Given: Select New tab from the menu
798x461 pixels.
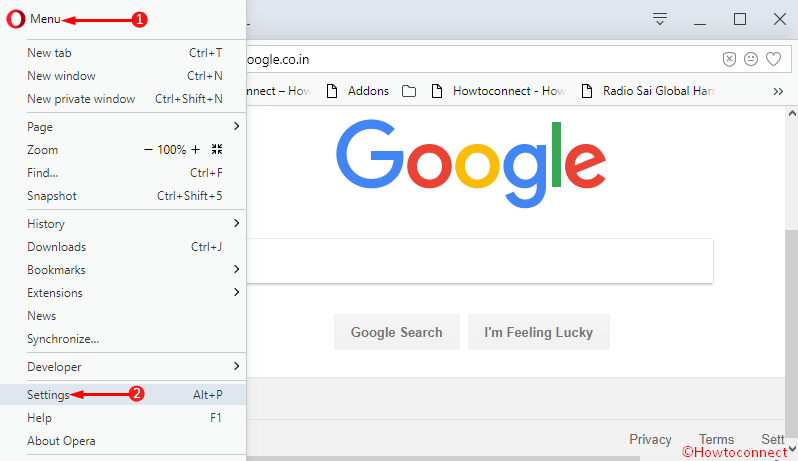Looking at the screenshot, I should tap(123, 53).
